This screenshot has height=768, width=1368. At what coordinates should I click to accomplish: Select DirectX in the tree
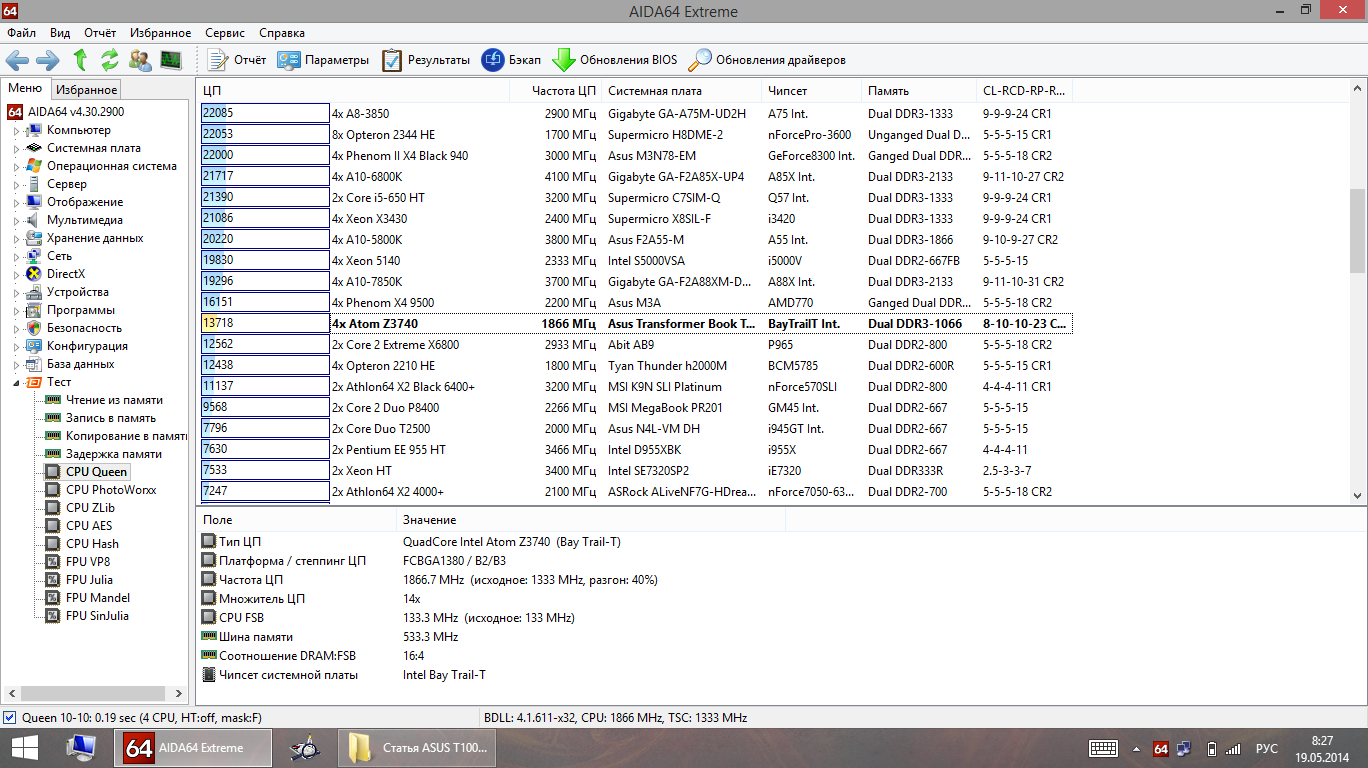point(66,274)
